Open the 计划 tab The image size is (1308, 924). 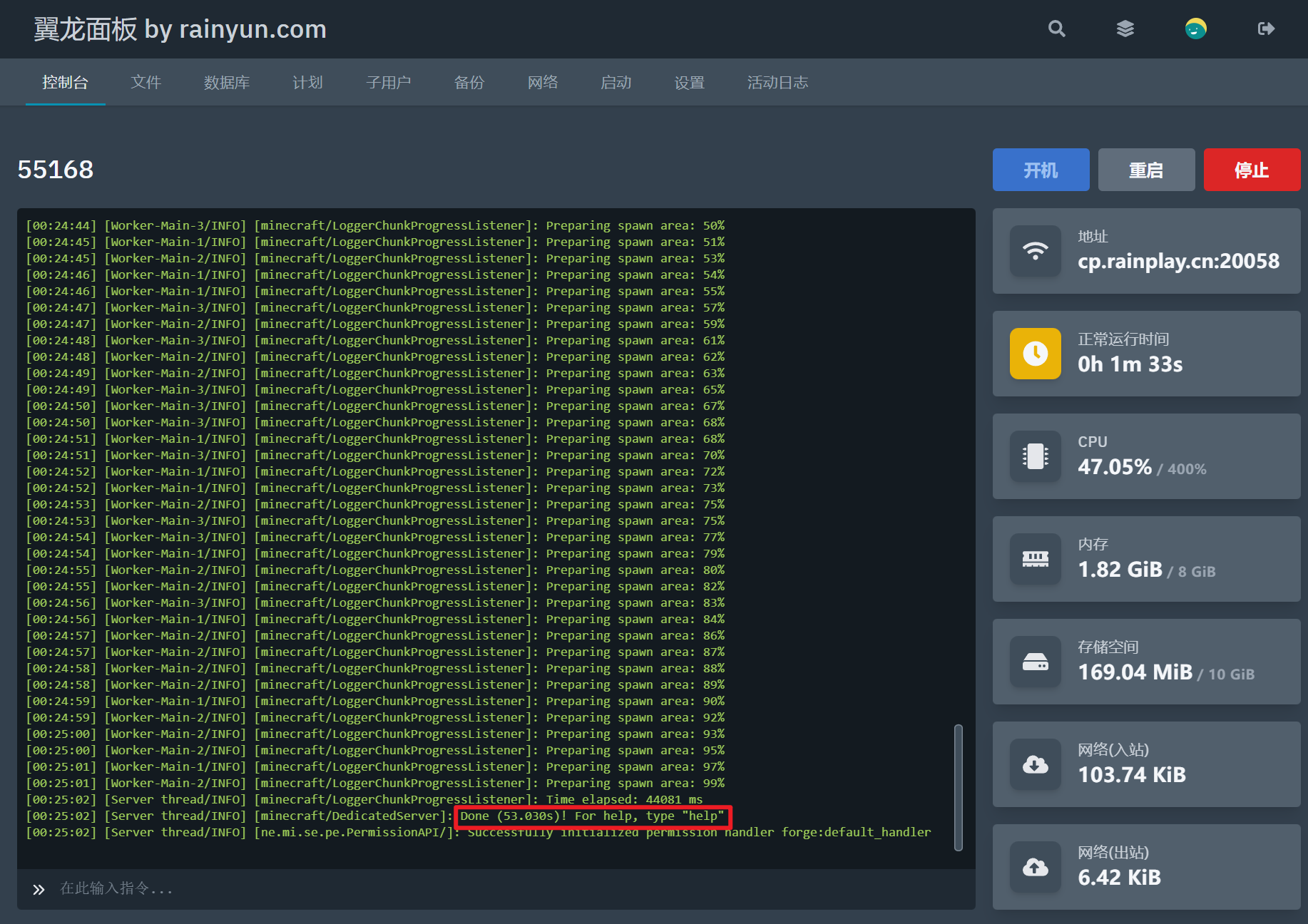coord(307,83)
